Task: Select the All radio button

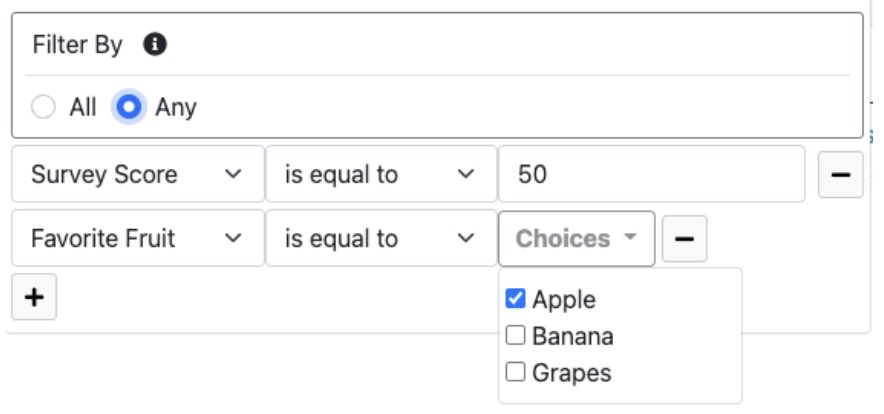Action: (x=43, y=107)
